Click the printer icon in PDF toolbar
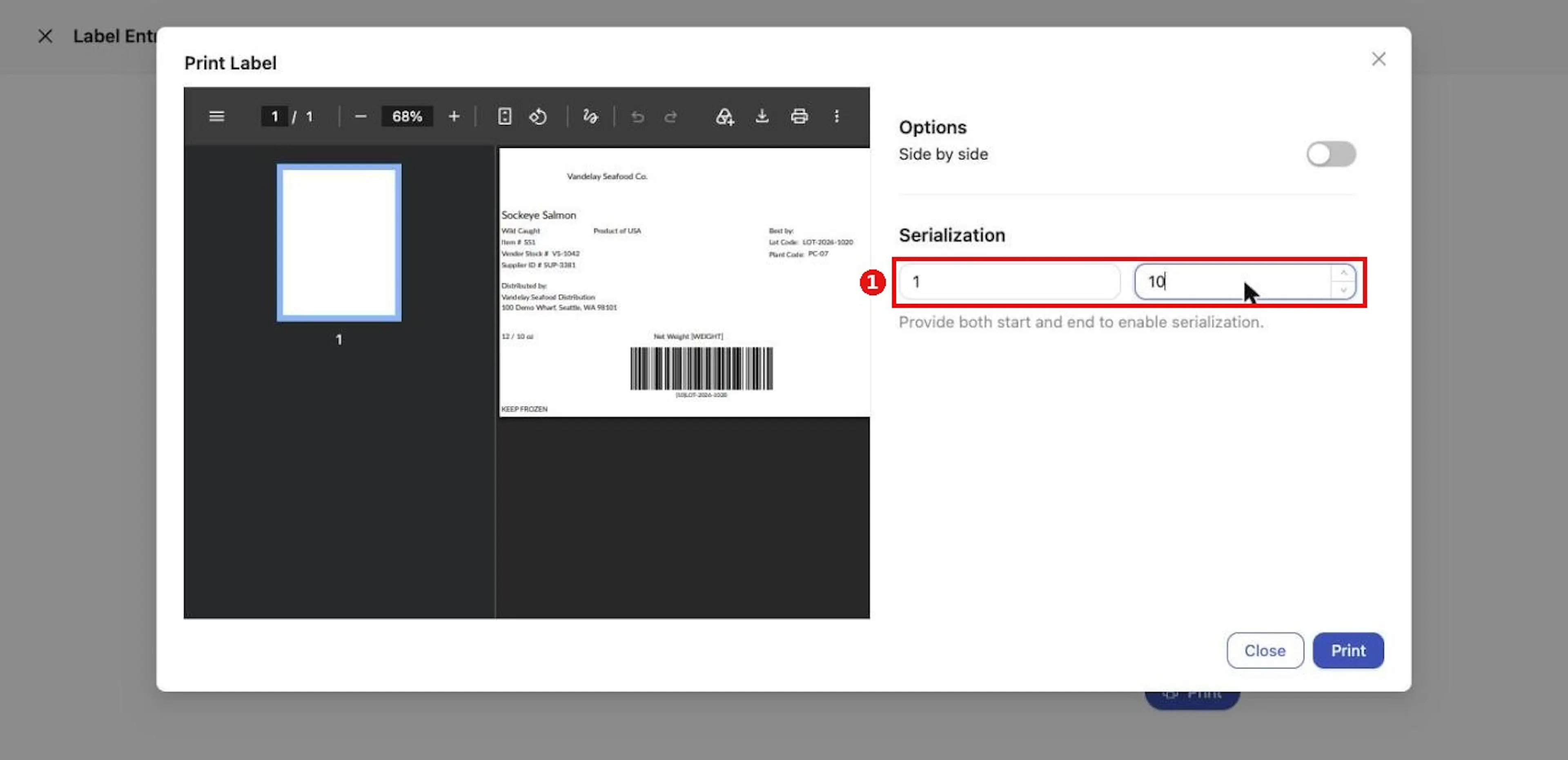1568x760 pixels. click(x=799, y=116)
